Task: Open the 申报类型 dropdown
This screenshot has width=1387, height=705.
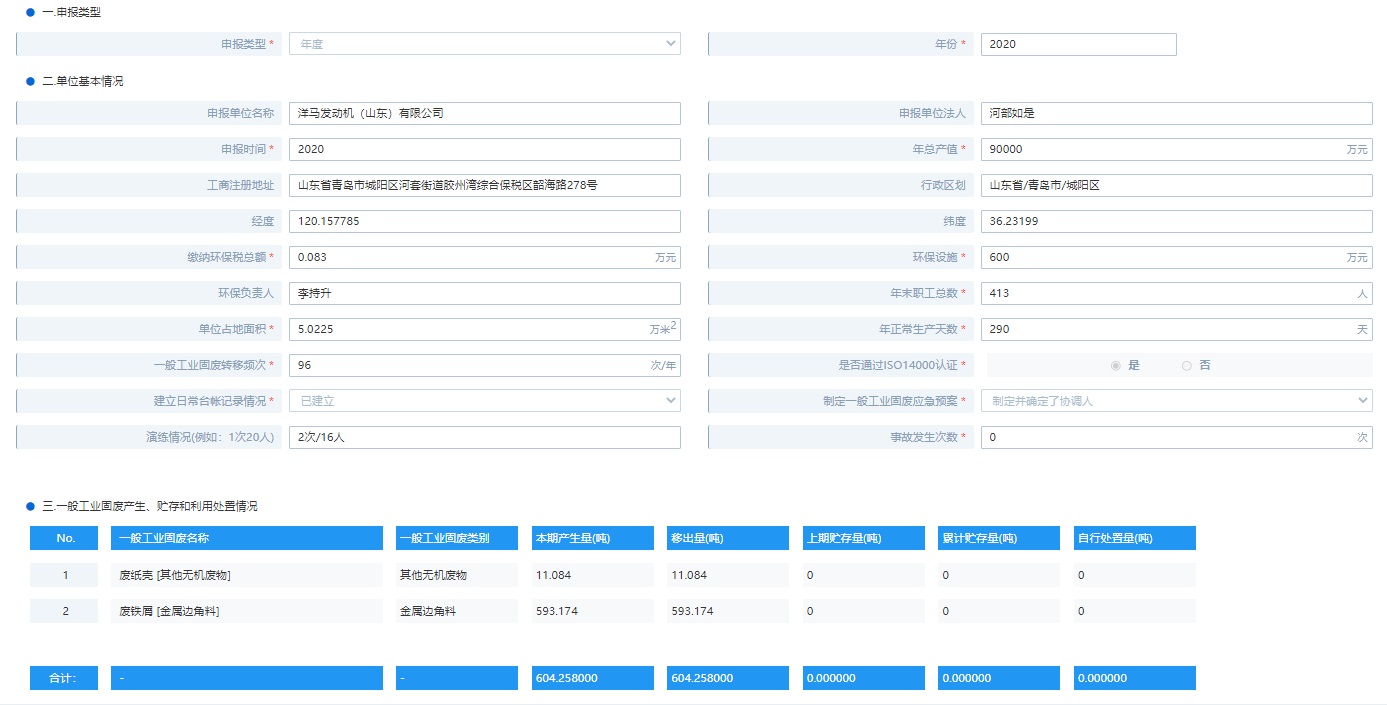Action: (x=484, y=44)
